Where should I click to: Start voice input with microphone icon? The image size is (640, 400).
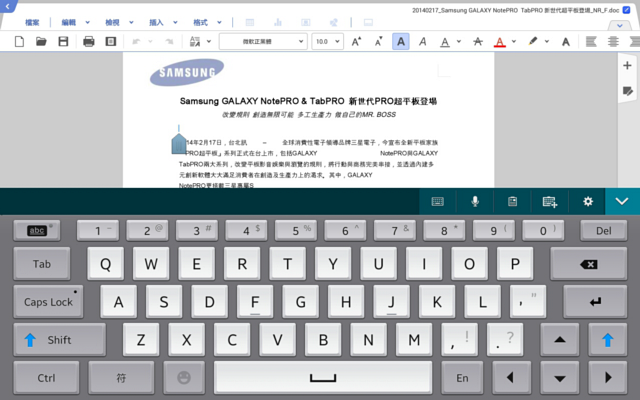pyautogui.click(x=475, y=201)
